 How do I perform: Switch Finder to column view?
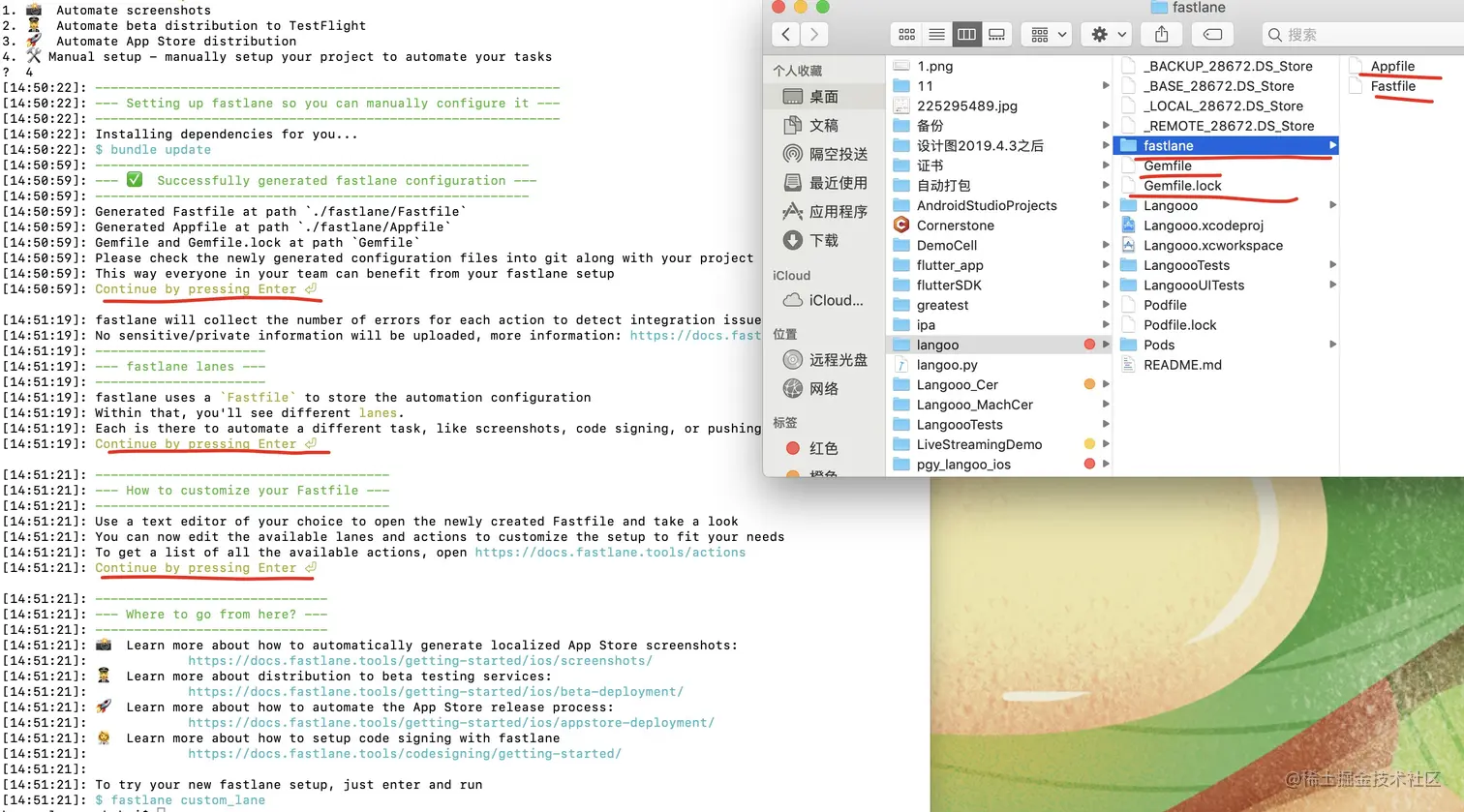point(966,35)
